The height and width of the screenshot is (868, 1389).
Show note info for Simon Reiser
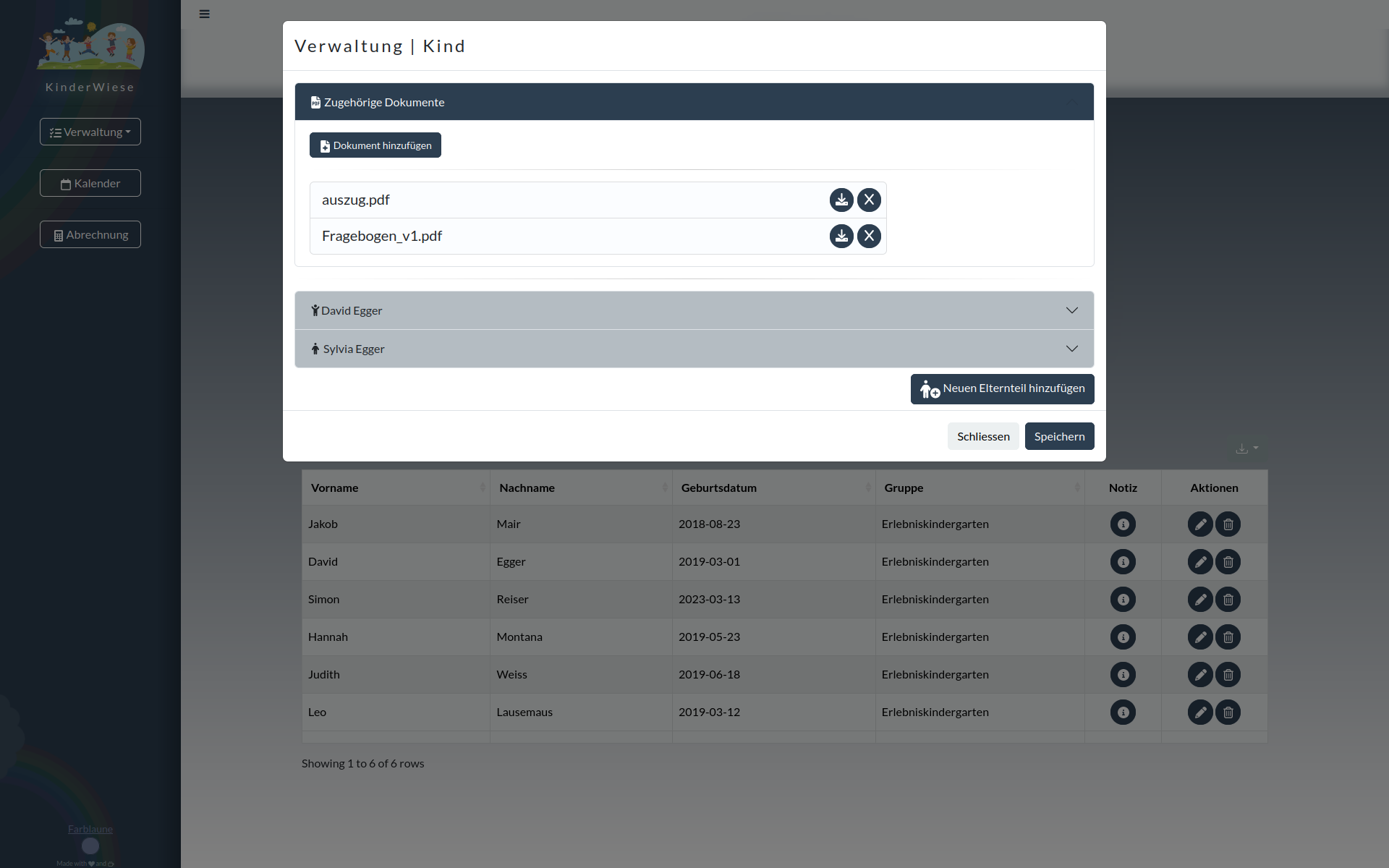coord(1123,599)
